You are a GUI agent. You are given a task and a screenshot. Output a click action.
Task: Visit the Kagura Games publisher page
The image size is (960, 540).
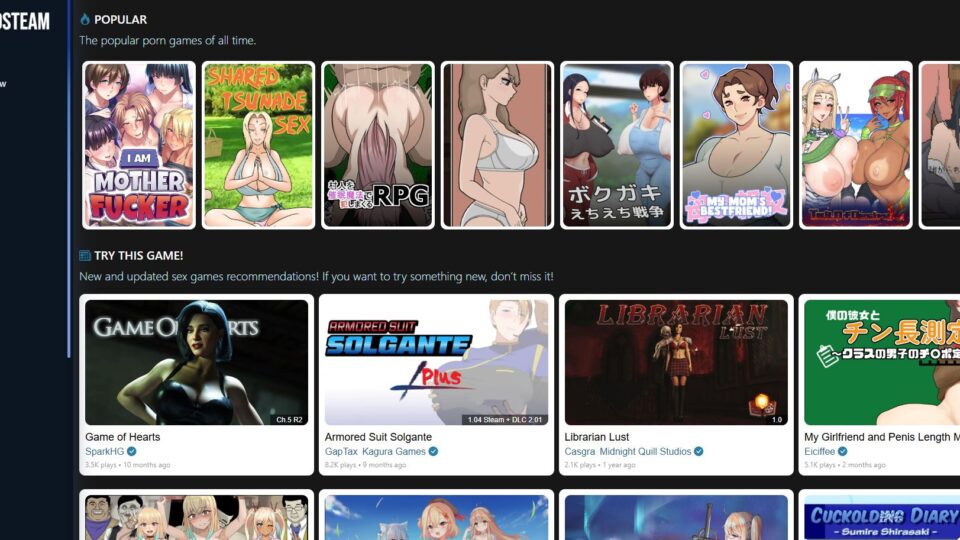pos(394,451)
